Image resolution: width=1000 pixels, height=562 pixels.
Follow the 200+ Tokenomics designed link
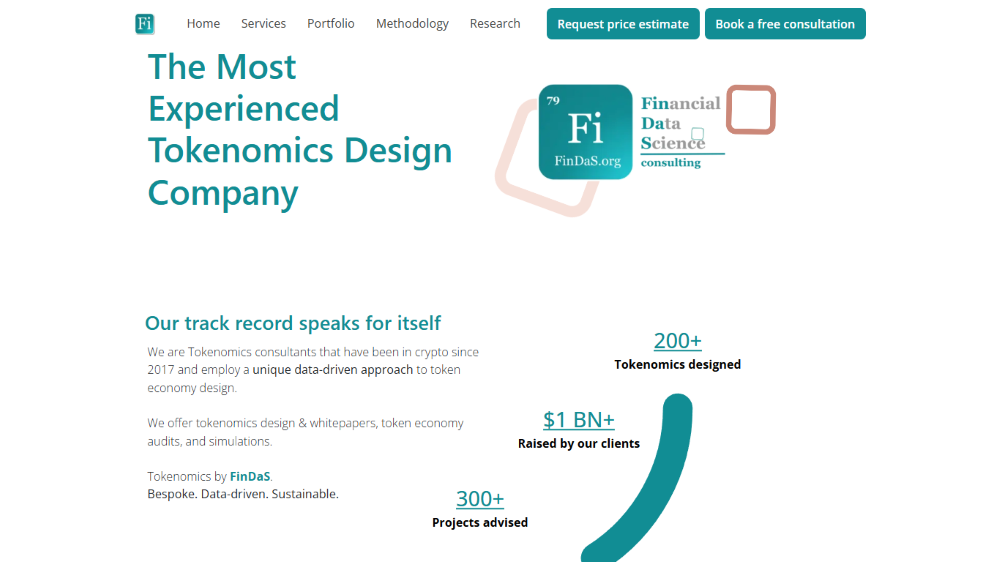(678, 341)
